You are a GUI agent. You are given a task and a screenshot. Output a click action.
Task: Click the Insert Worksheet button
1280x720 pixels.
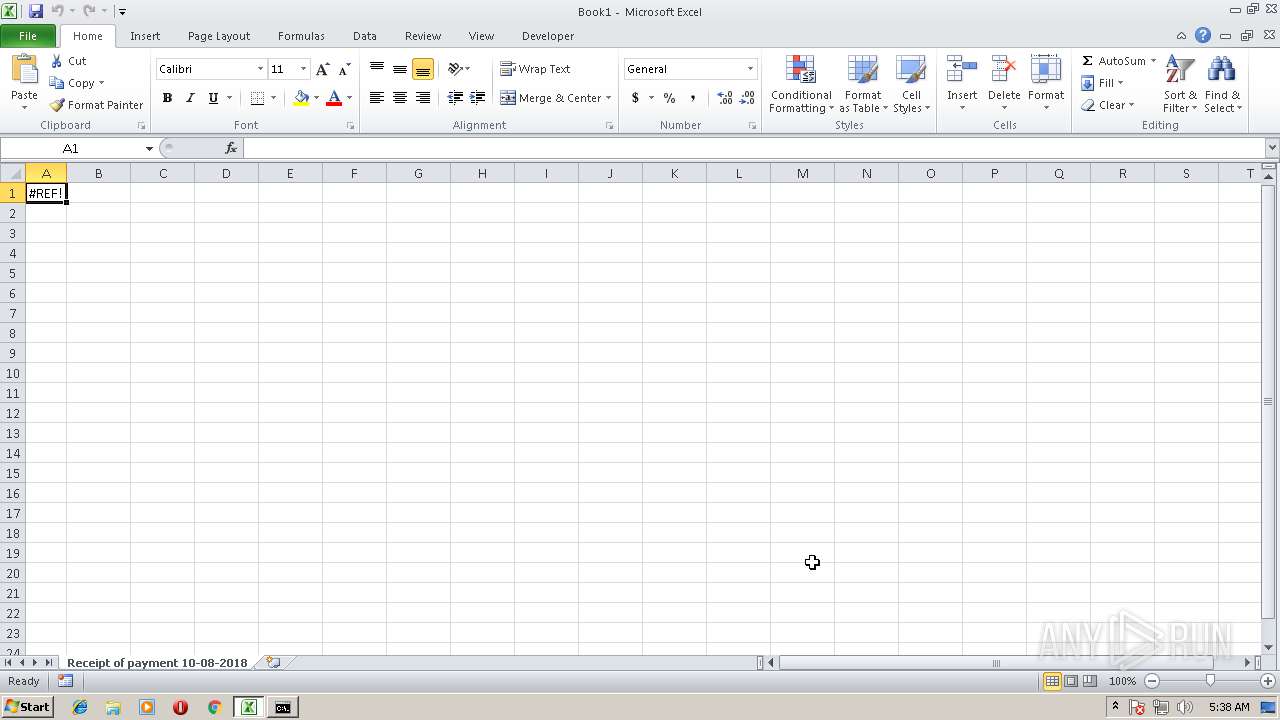click(x=273, y=662)
